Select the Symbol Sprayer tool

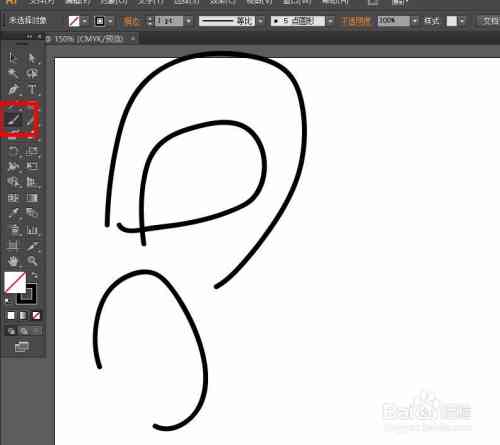(x=13, y=229)
